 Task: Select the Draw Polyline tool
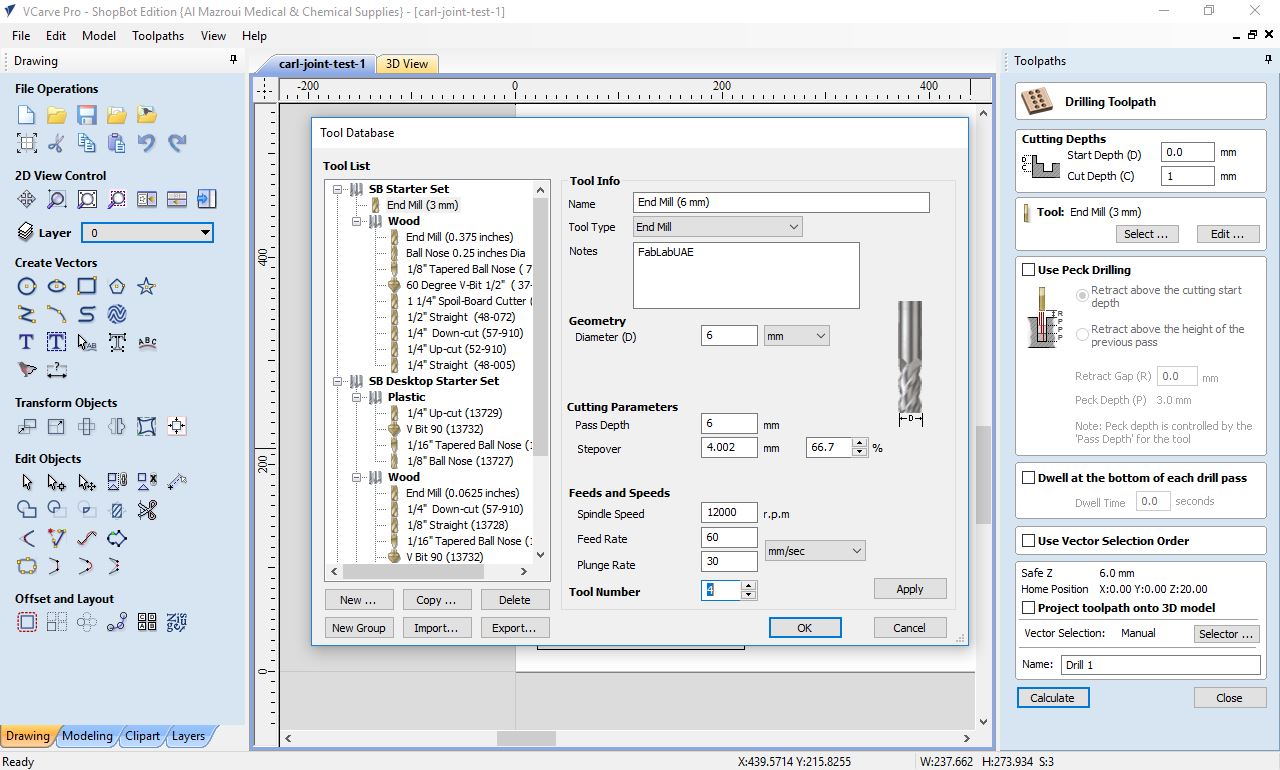pos(27,315)
